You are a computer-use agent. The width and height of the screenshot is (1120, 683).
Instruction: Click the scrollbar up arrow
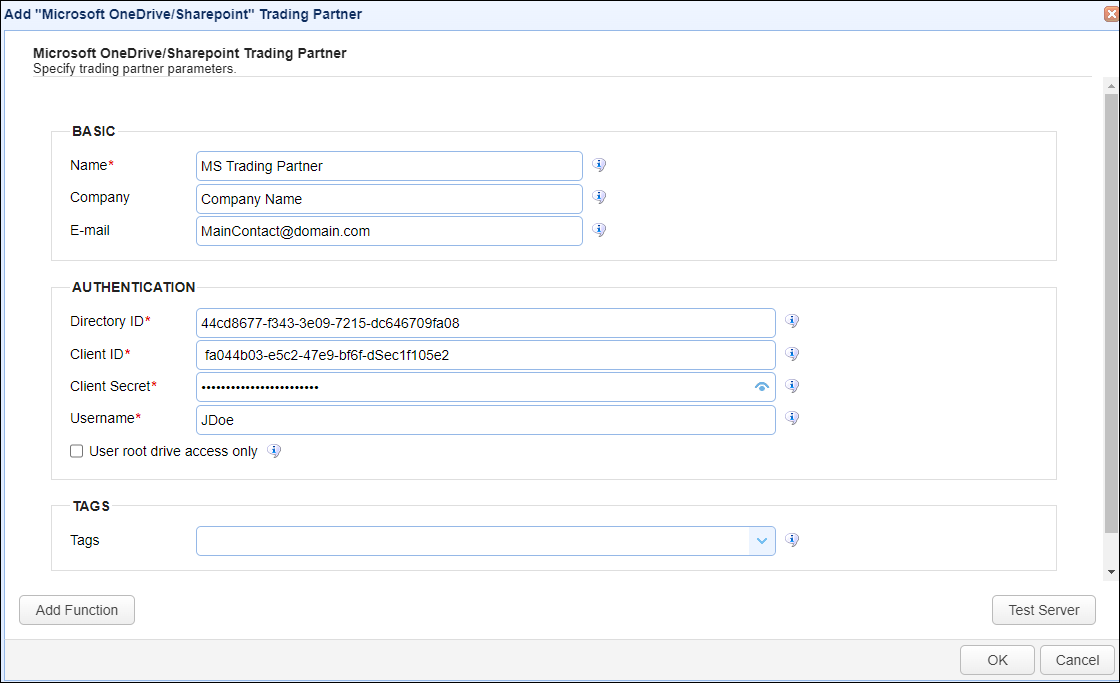(x=1111, y=86)
